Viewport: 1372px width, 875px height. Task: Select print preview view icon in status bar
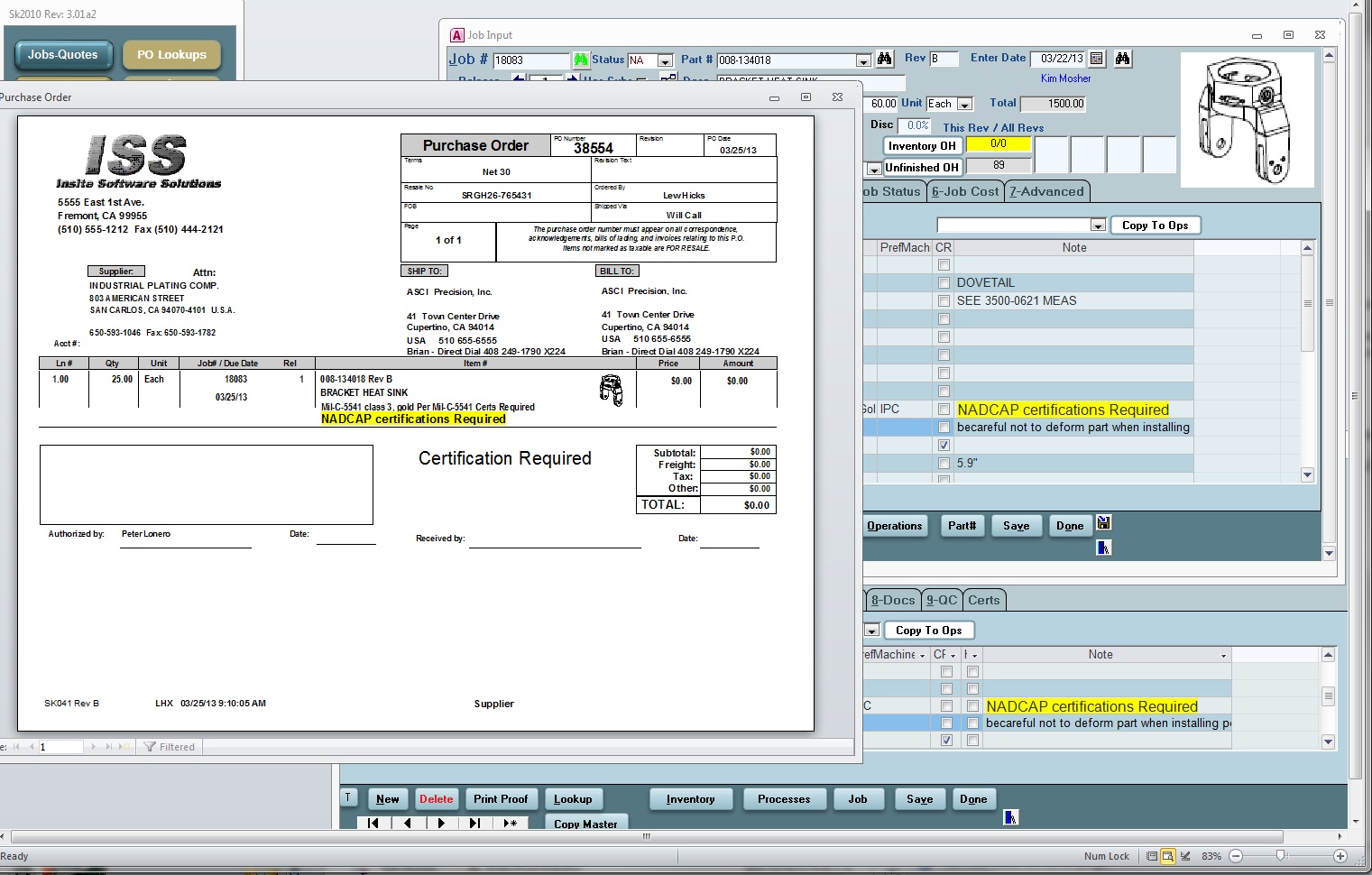click(x=1167, y=856)
